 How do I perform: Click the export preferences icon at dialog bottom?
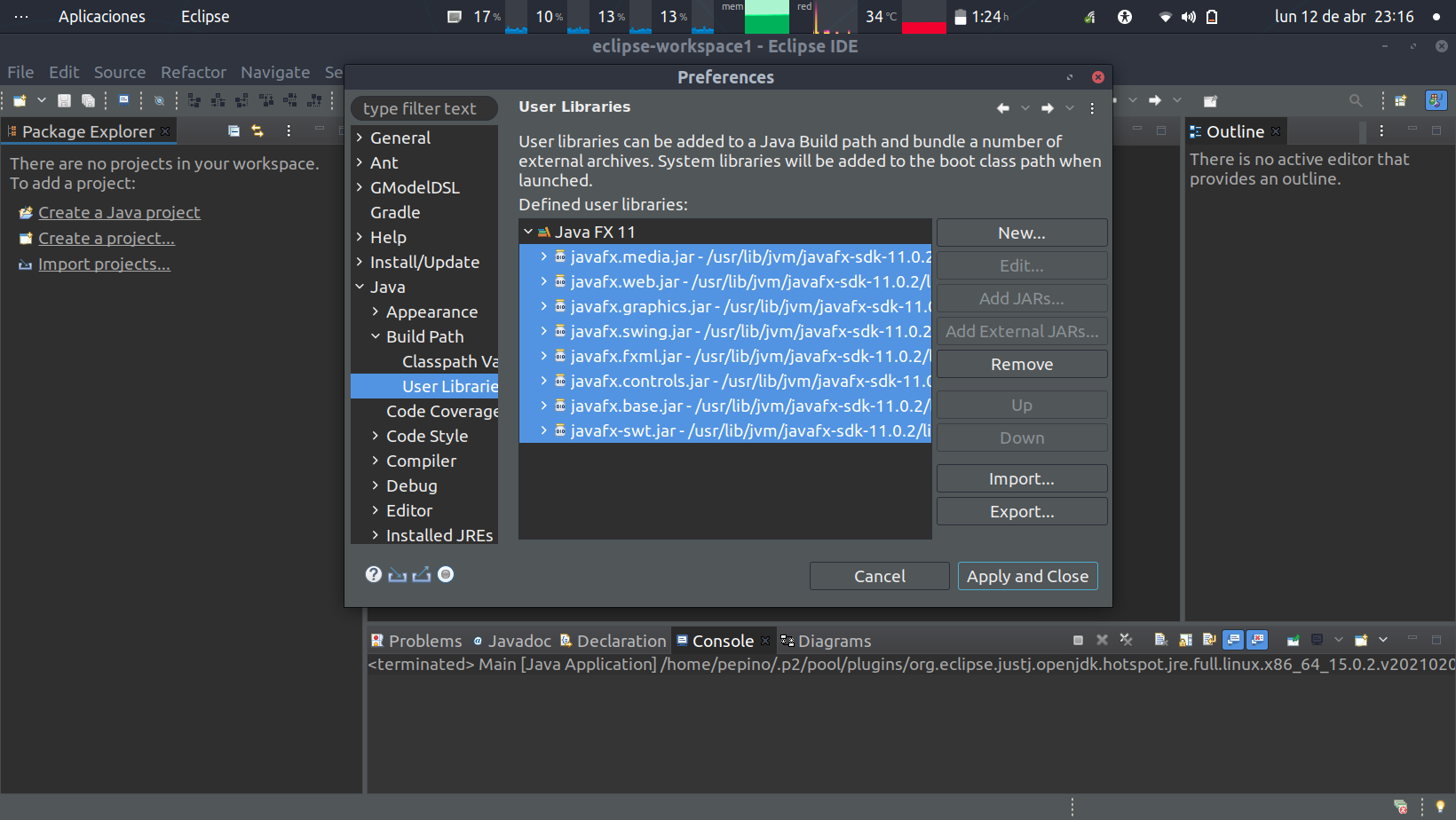(422, 574)
